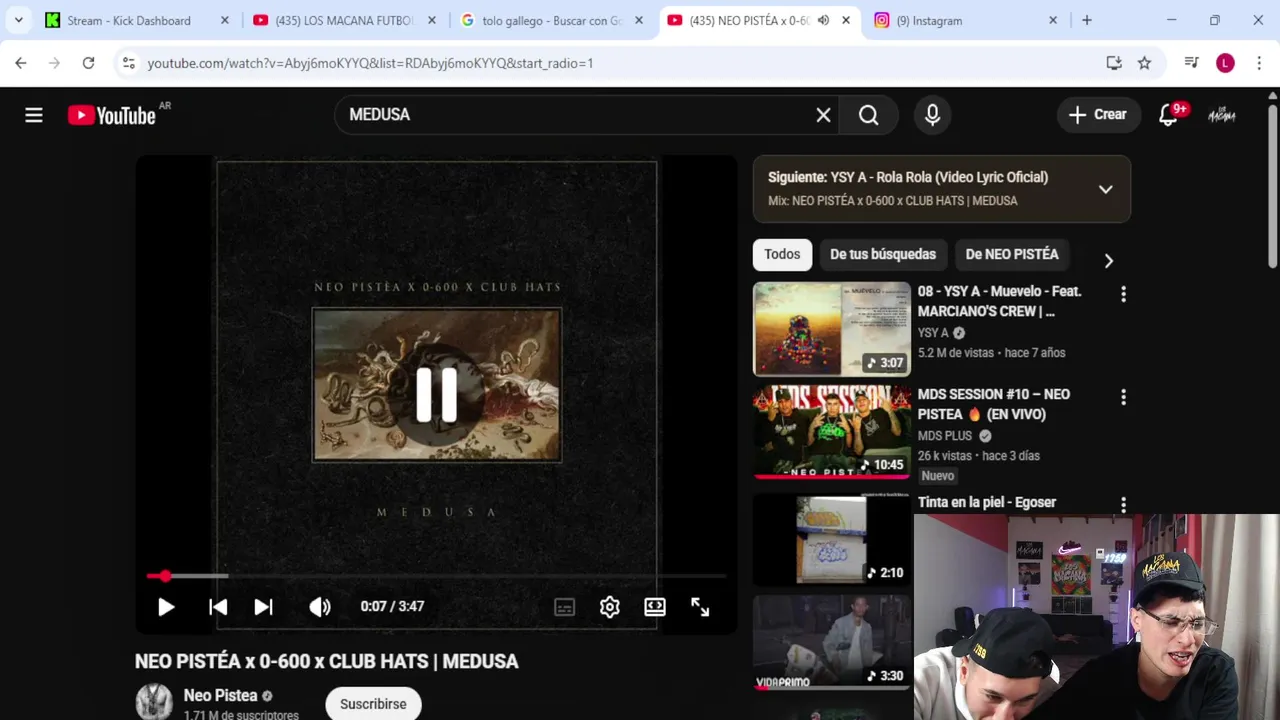Reload the current page
Image resolution: width=1280 pixels, height=720 pixels.
click(x=88, y=63)
